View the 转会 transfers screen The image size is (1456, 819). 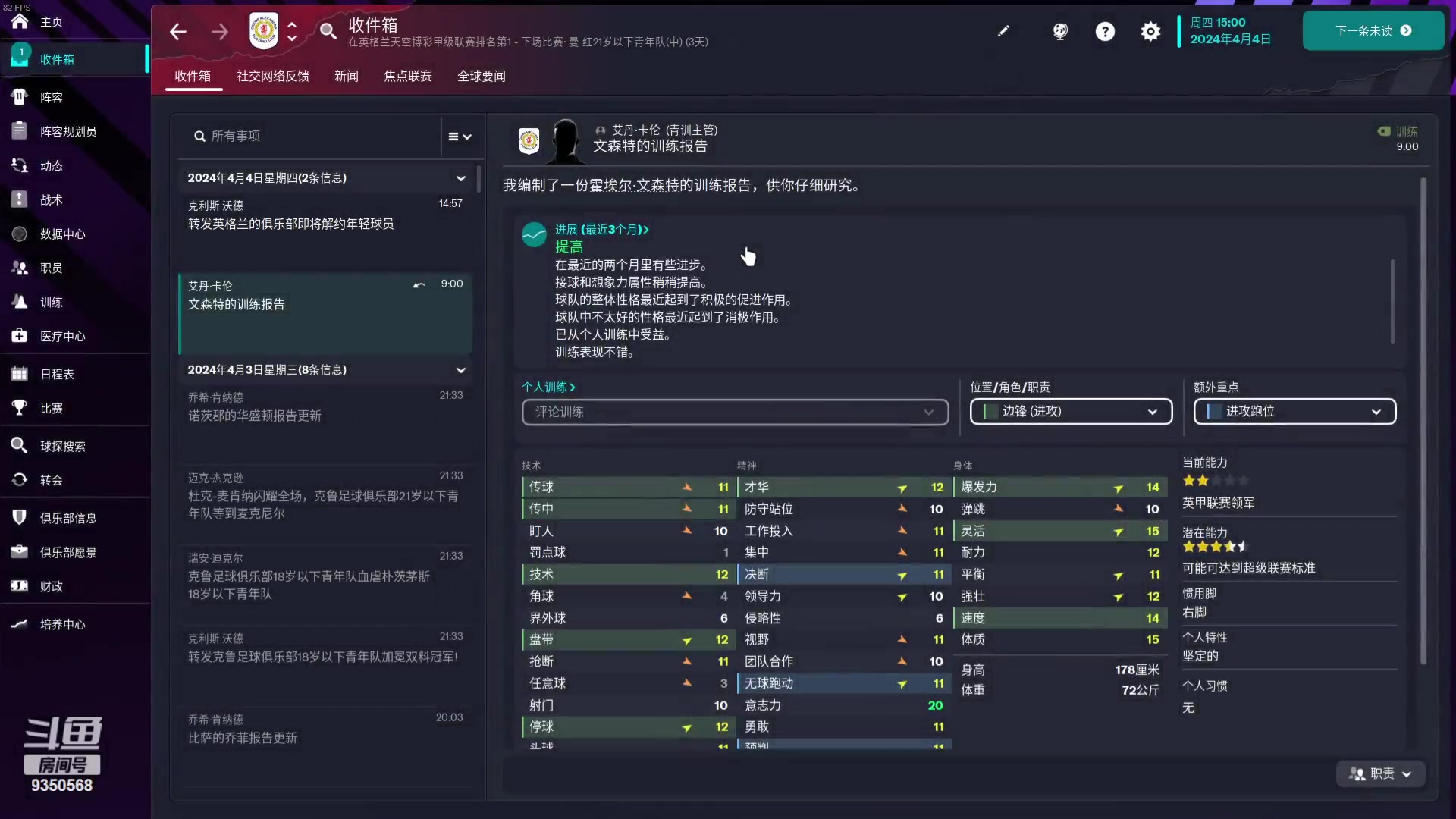[52, 480]
